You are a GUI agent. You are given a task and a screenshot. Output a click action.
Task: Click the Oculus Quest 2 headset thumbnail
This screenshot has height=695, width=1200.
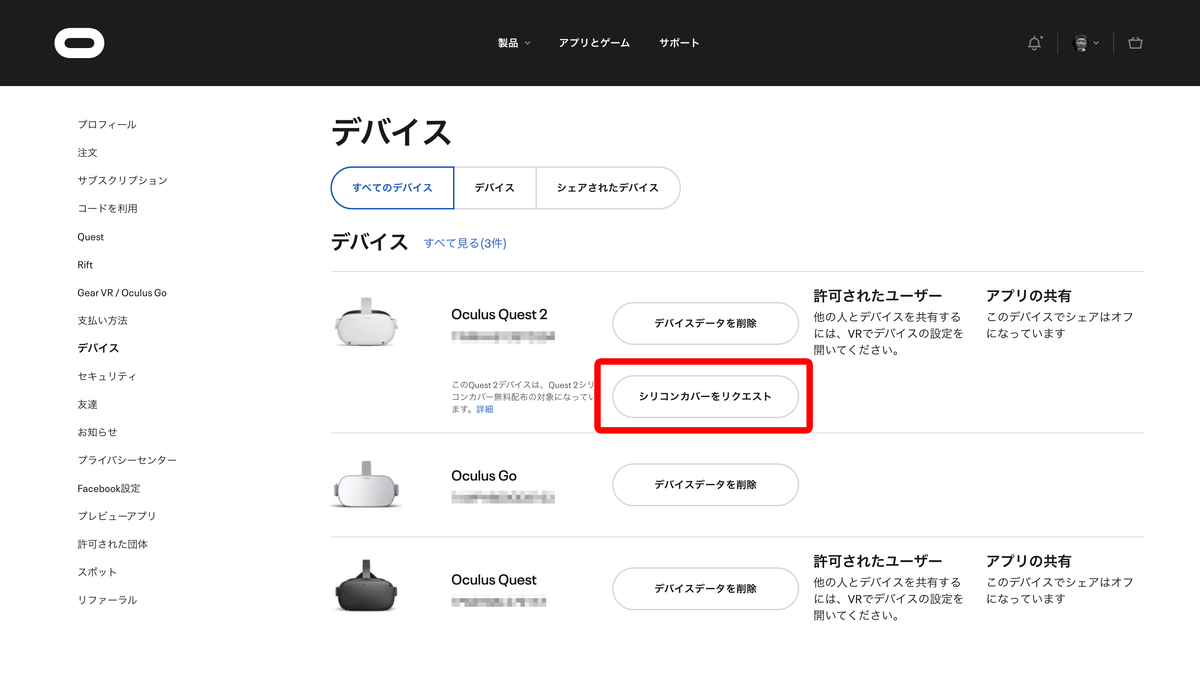click(x=367, y=322)
